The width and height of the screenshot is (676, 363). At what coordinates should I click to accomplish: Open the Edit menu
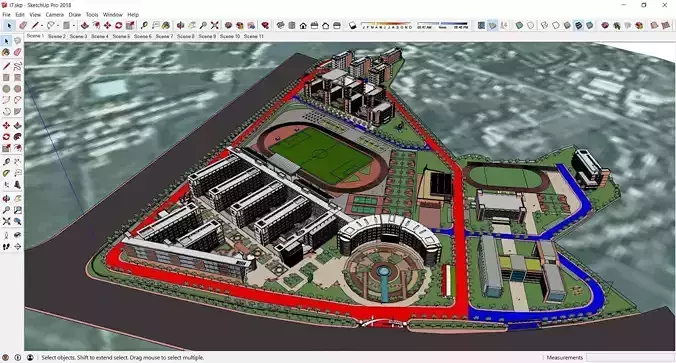coord(20,14)
